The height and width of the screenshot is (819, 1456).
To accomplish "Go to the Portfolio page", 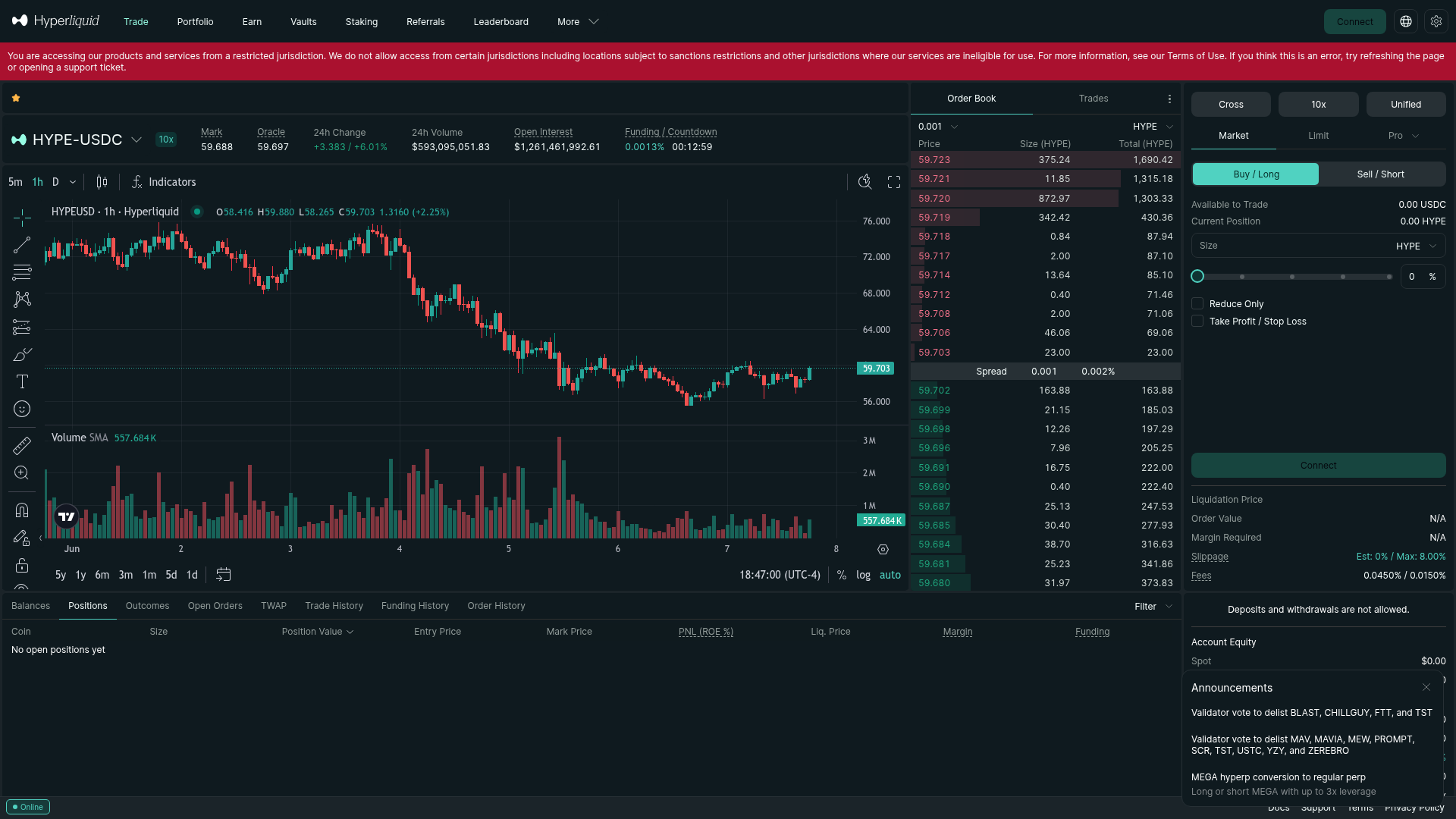I will click(195, 22).
